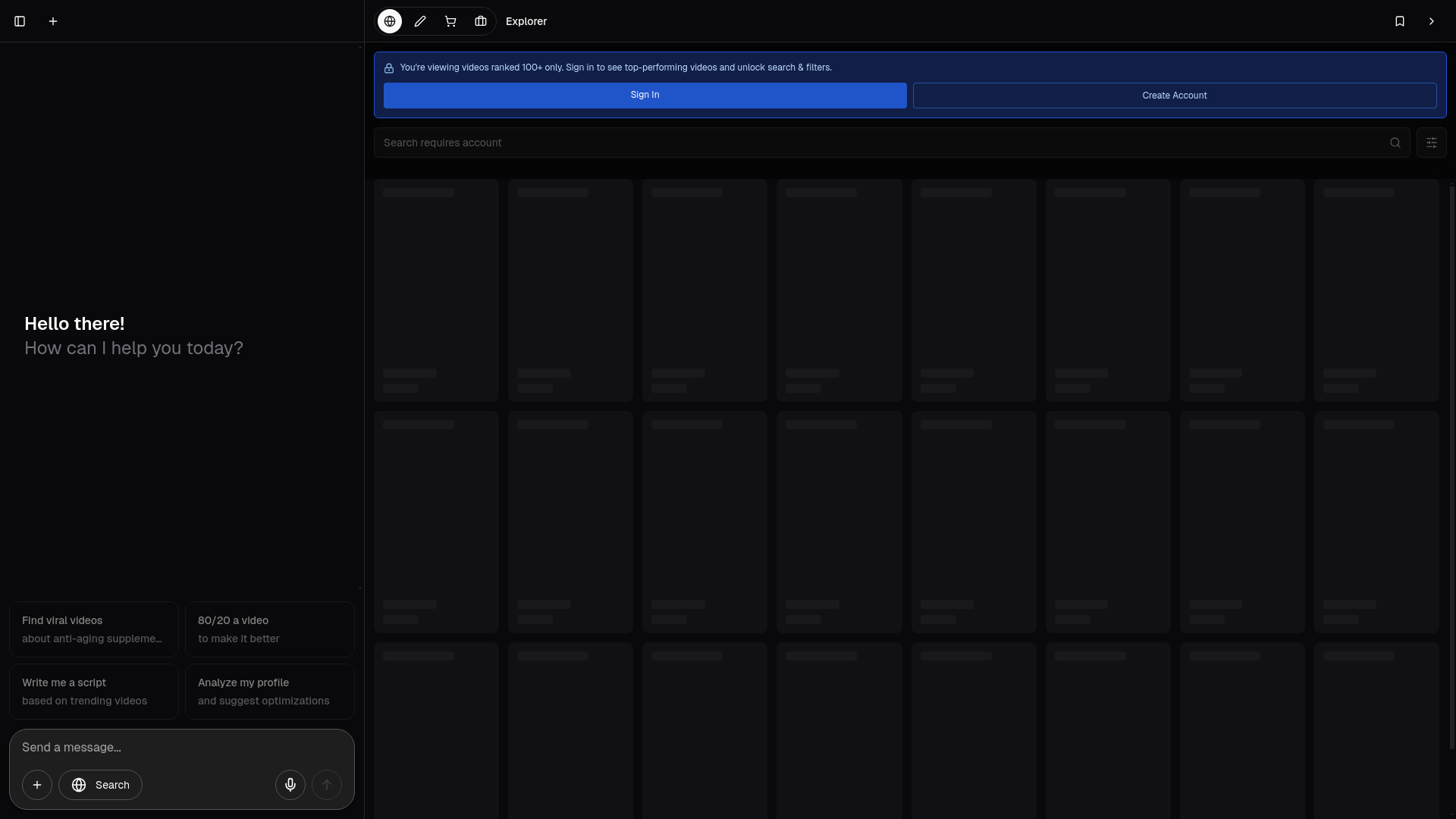The width and height of the screenshot is (1456, 819).
Task: Click the bookmark icon in top bar
Action: pyautogui.click(x=1400, y=21)
